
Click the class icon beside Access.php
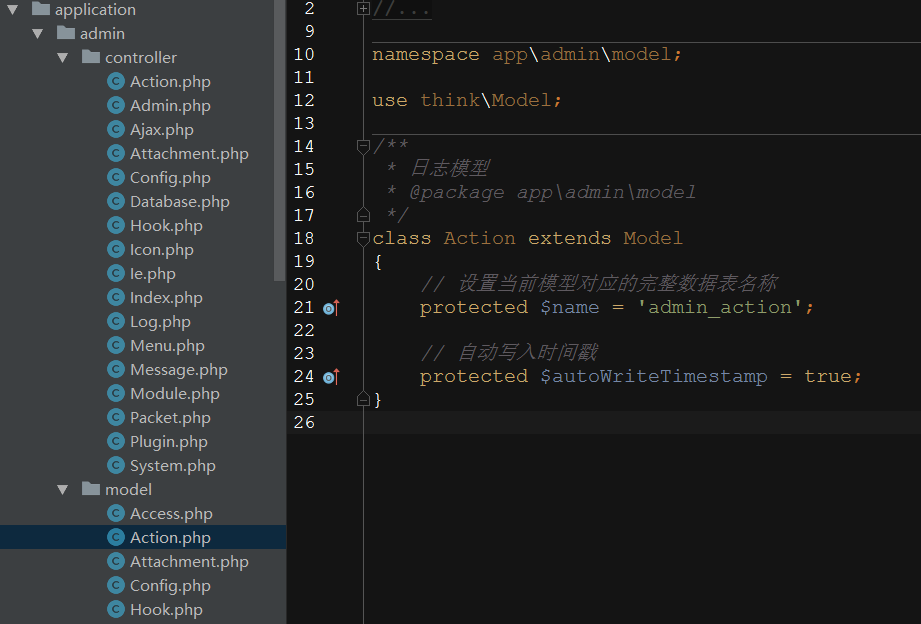click(x=114, y=513)
